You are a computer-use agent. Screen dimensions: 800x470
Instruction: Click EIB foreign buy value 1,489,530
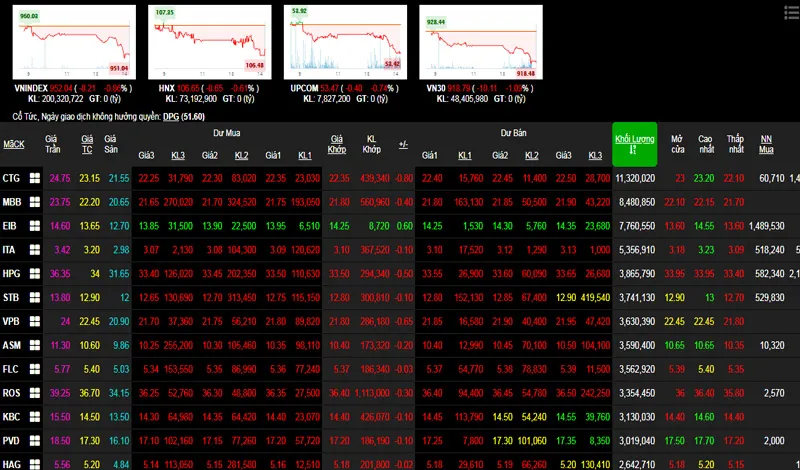(766, 226)
